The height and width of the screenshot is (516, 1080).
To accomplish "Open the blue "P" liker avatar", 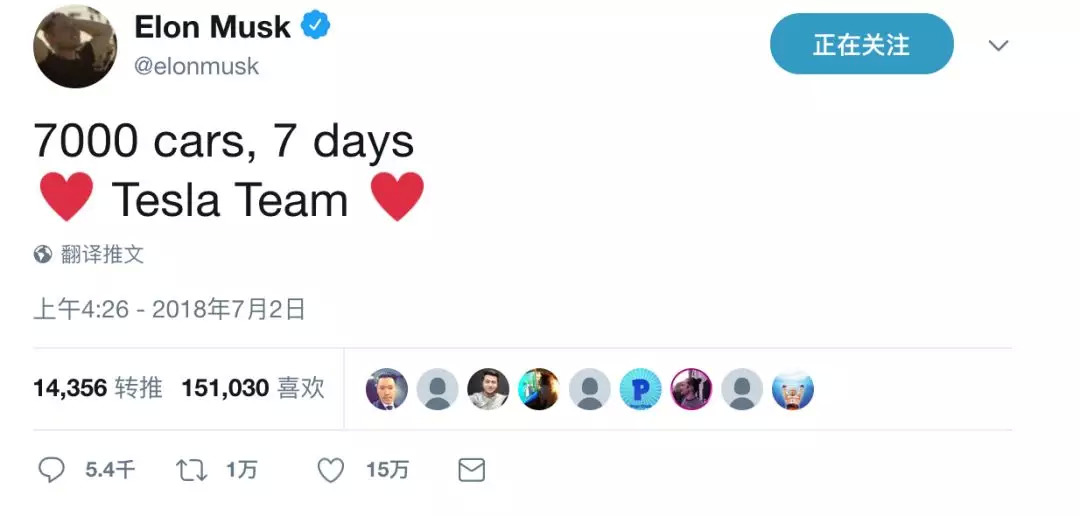I will (640, 389).
